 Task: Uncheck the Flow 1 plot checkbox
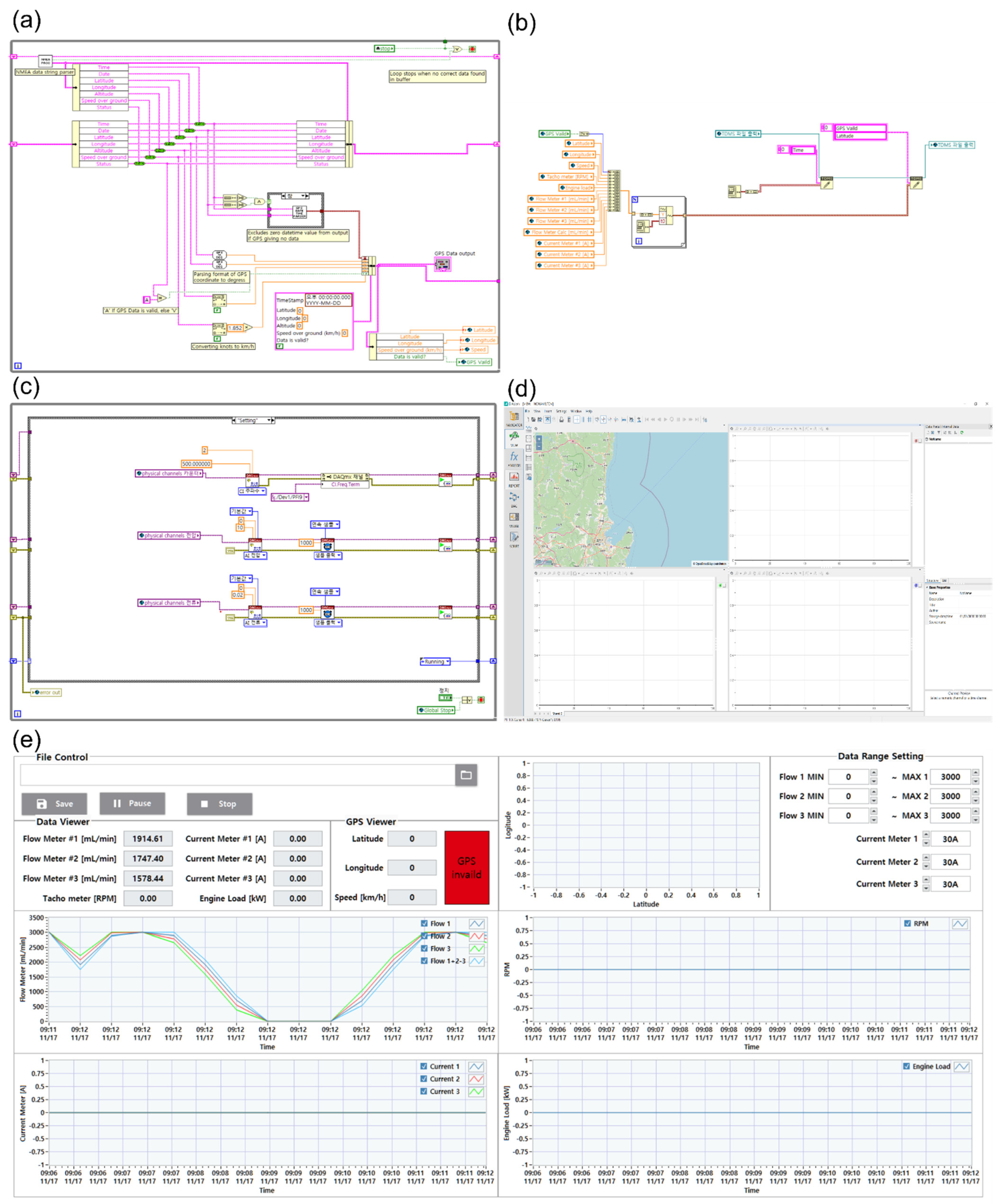pos(424,924)
